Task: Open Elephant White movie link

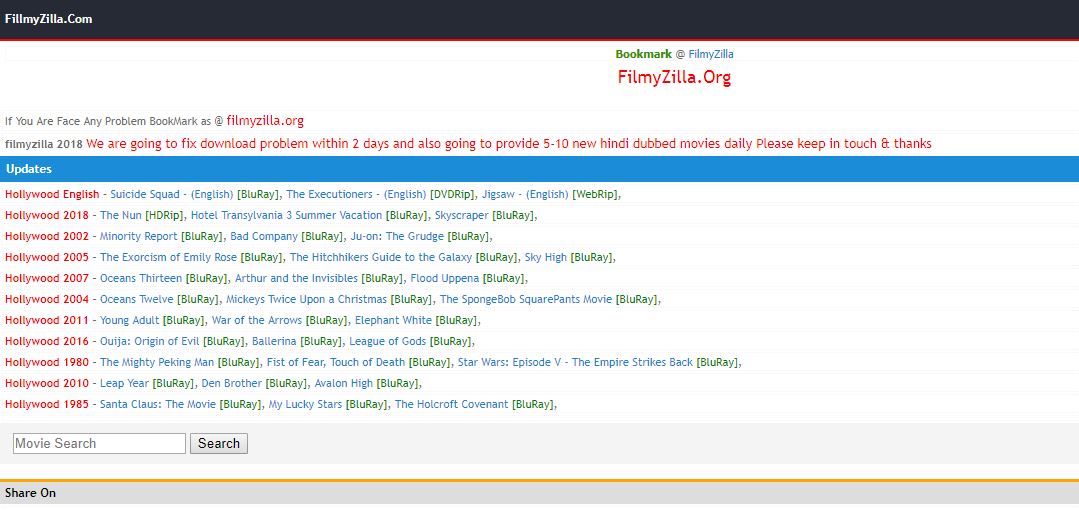Action: click(x=393, y=321)
